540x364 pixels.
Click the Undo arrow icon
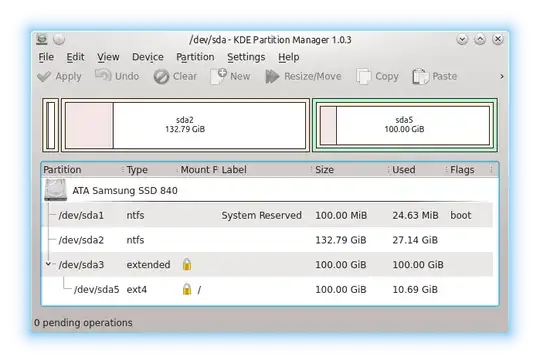[x=103, y=75]
